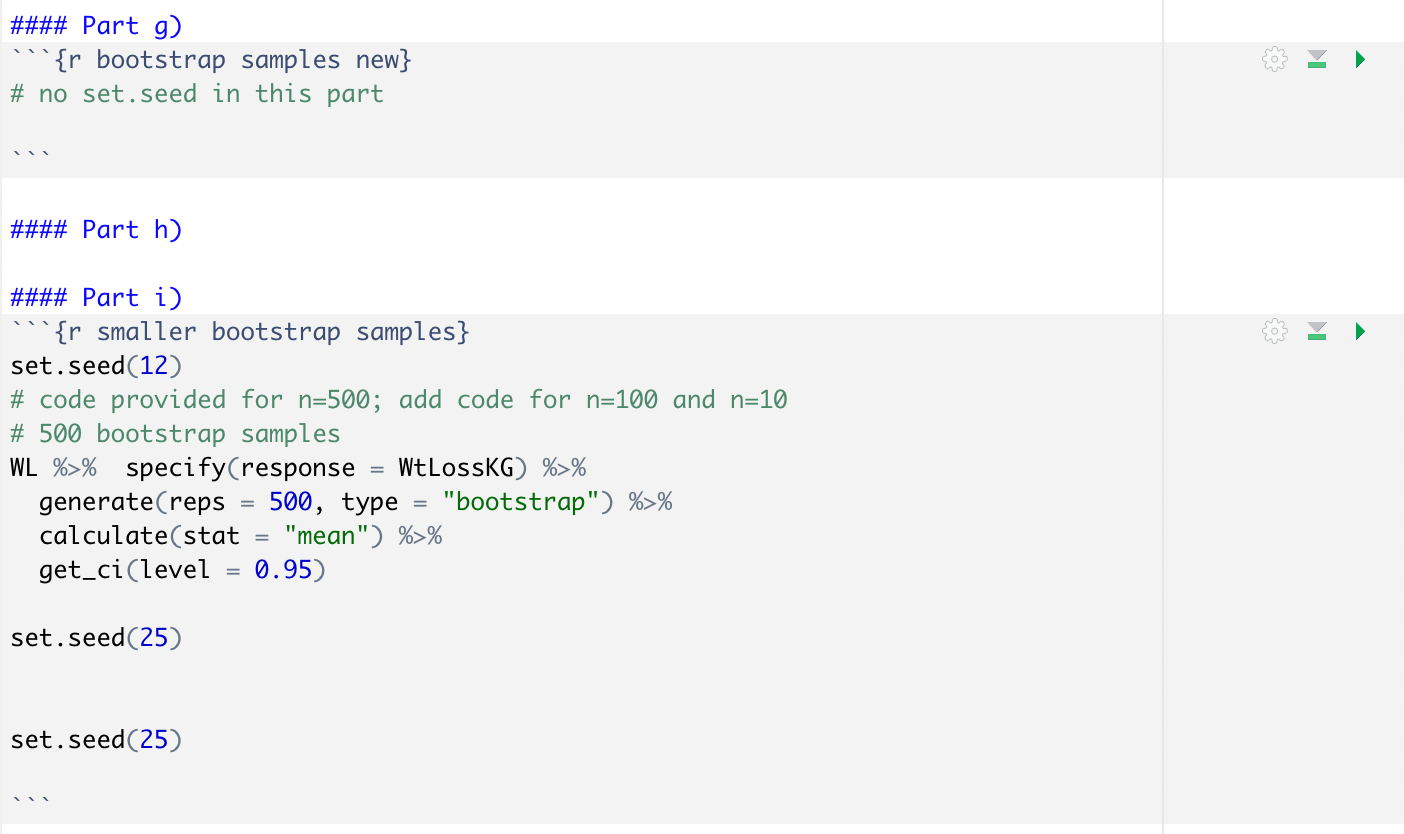Click the comment 'code provided for n=500'
The image size is (1404, 834).
tap(210, 400)
